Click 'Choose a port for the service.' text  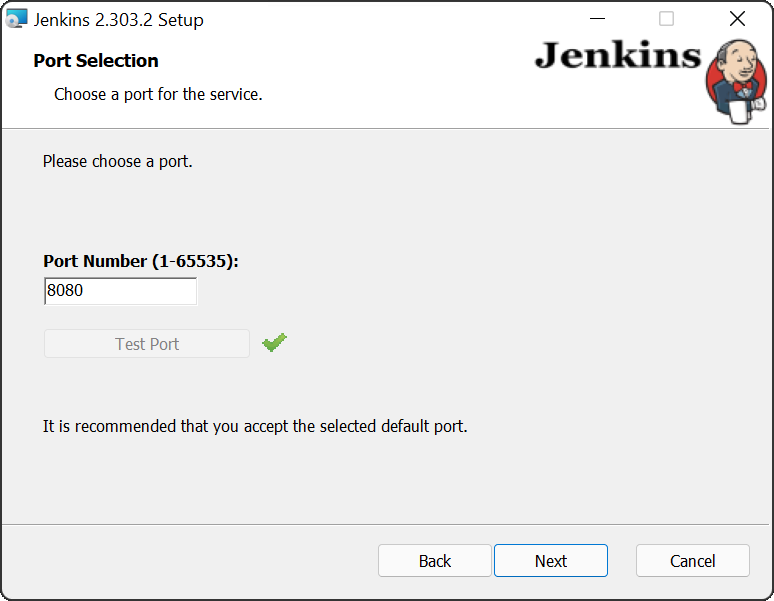[158, 94]
